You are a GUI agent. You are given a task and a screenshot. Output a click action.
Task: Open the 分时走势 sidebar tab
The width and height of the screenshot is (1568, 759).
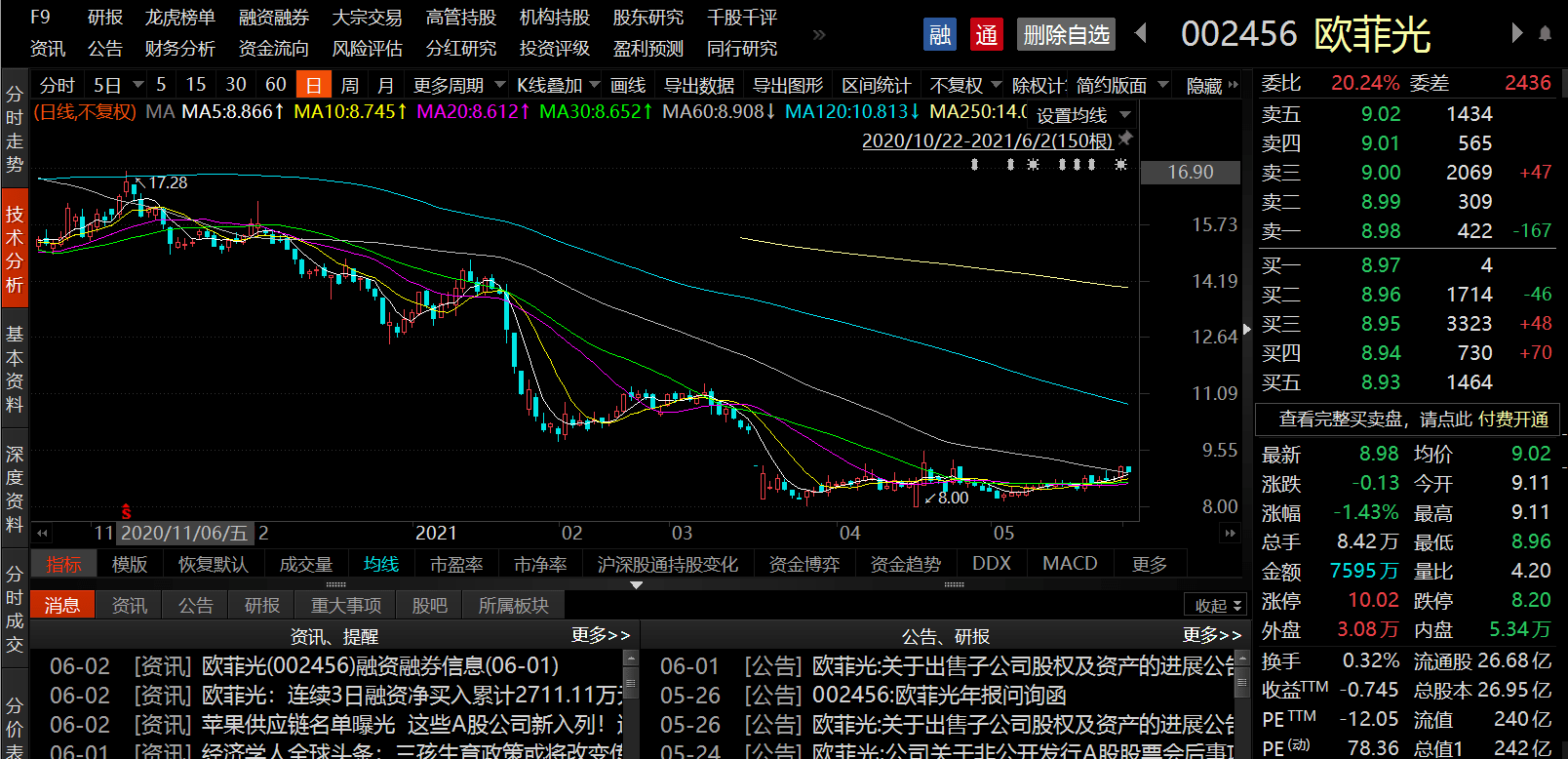pos(15,129)
